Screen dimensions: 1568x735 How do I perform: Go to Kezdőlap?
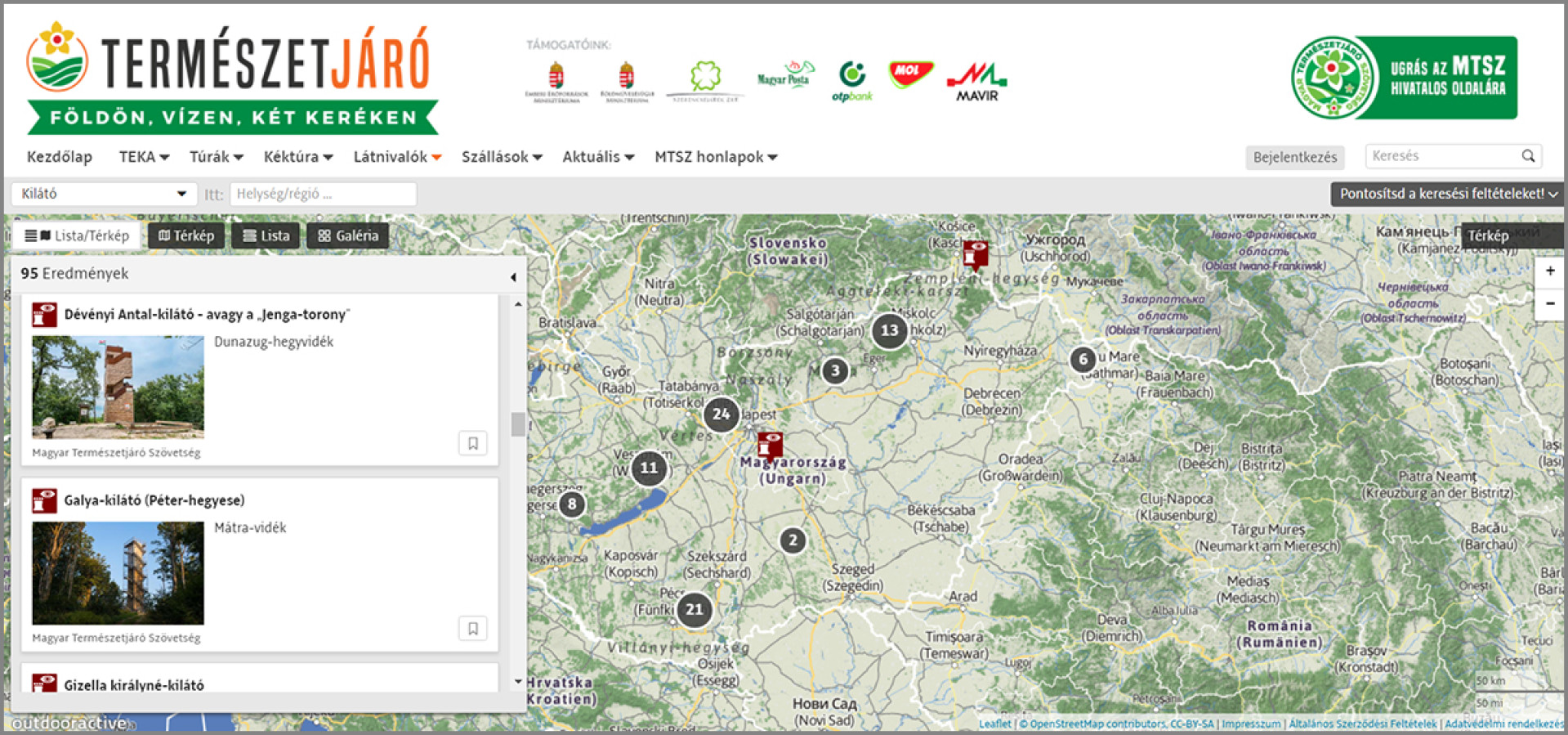60,156
